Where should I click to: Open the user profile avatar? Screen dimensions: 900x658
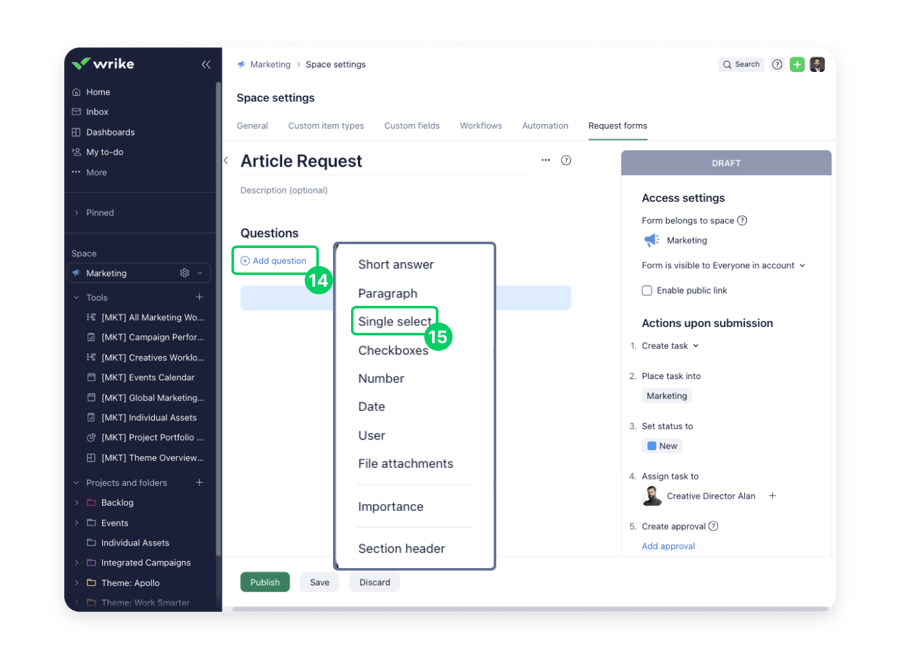pyautogui.click(x=817, y=64)
